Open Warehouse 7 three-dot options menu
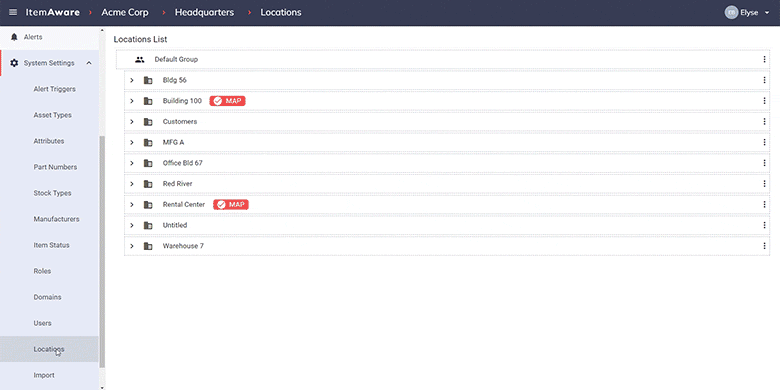The height and width of the screenshot is (390, 780). (765, 246)
